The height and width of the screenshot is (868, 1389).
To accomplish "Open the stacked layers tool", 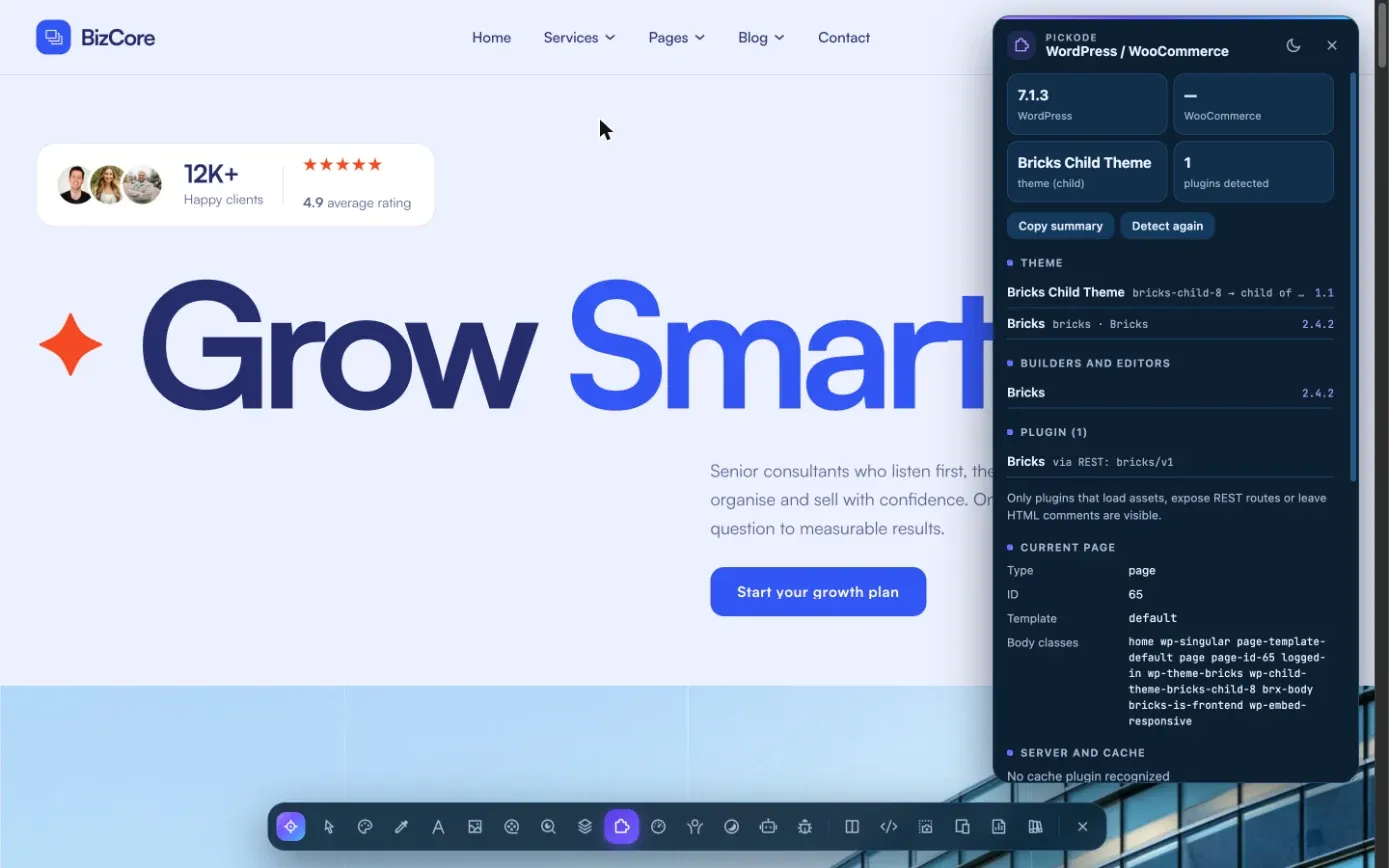I will click(x=585, y=827).
